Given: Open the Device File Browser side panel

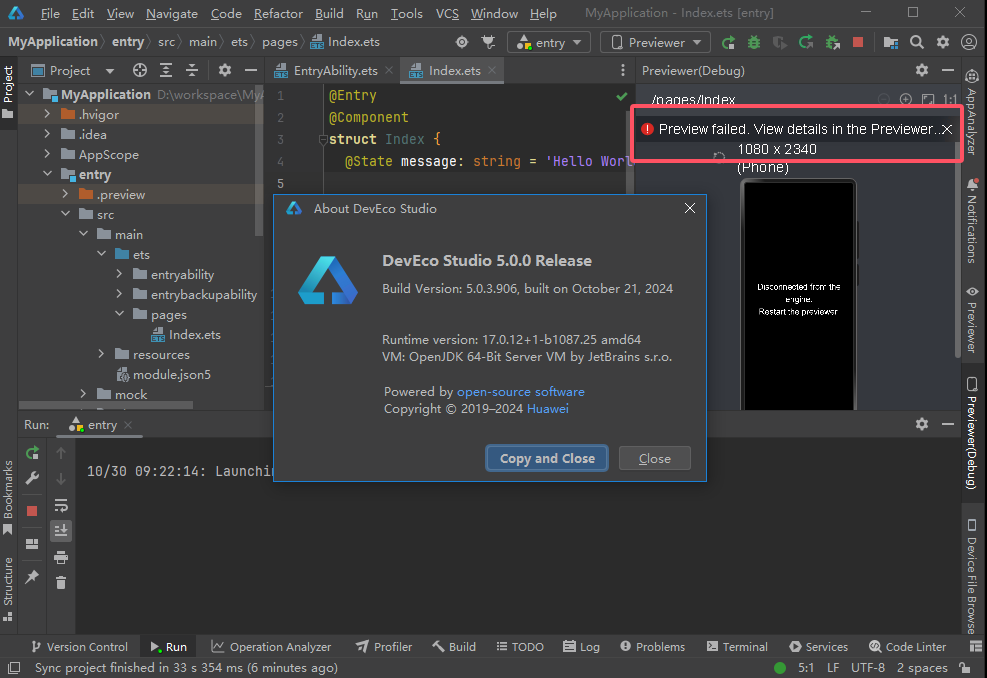Looking at the screenshot, I should pos(972,575).
